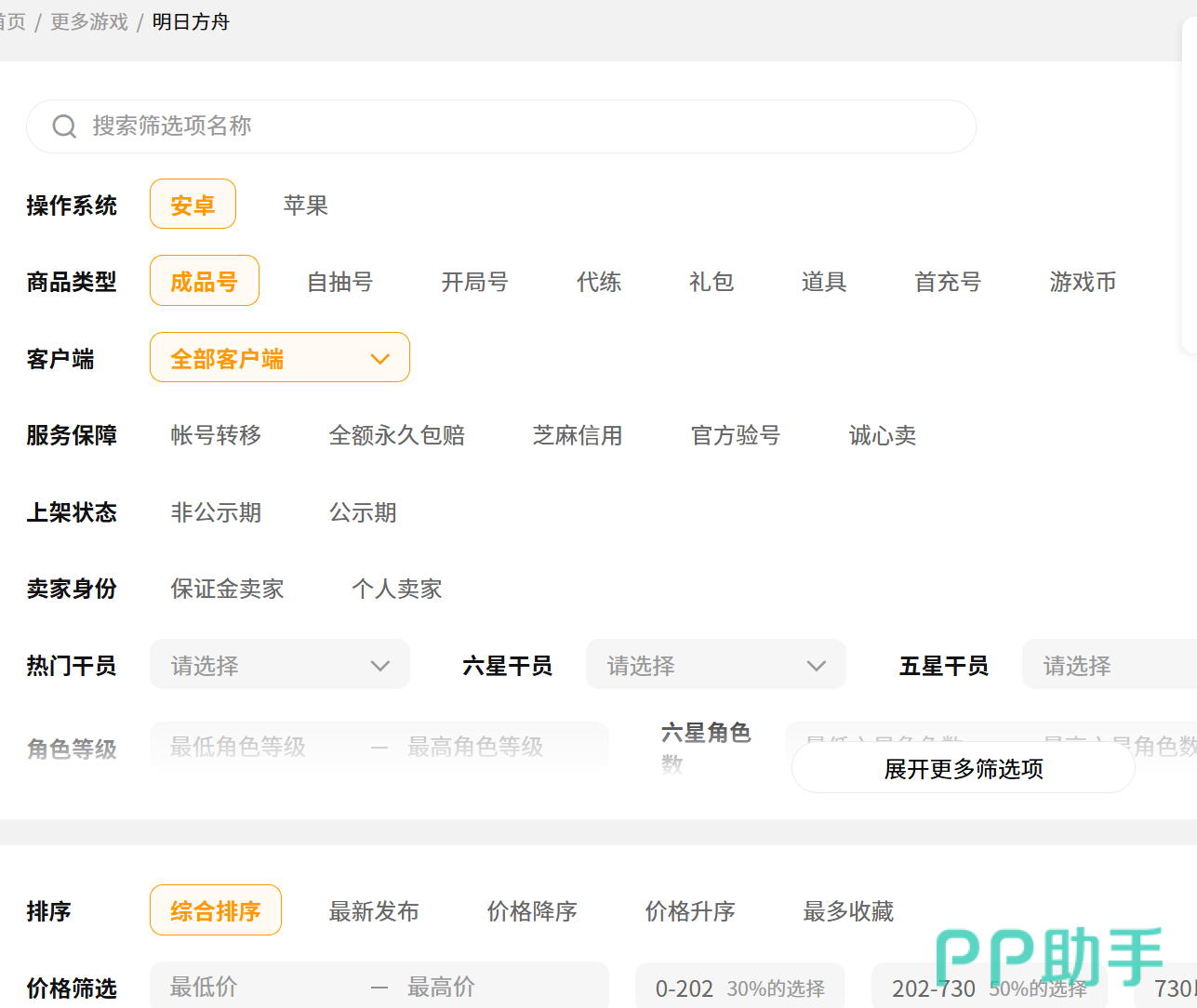The height and width of the screenshot is (1008, 1197).
Task: Select 安卓 operating system option
Action: [193, 205]
